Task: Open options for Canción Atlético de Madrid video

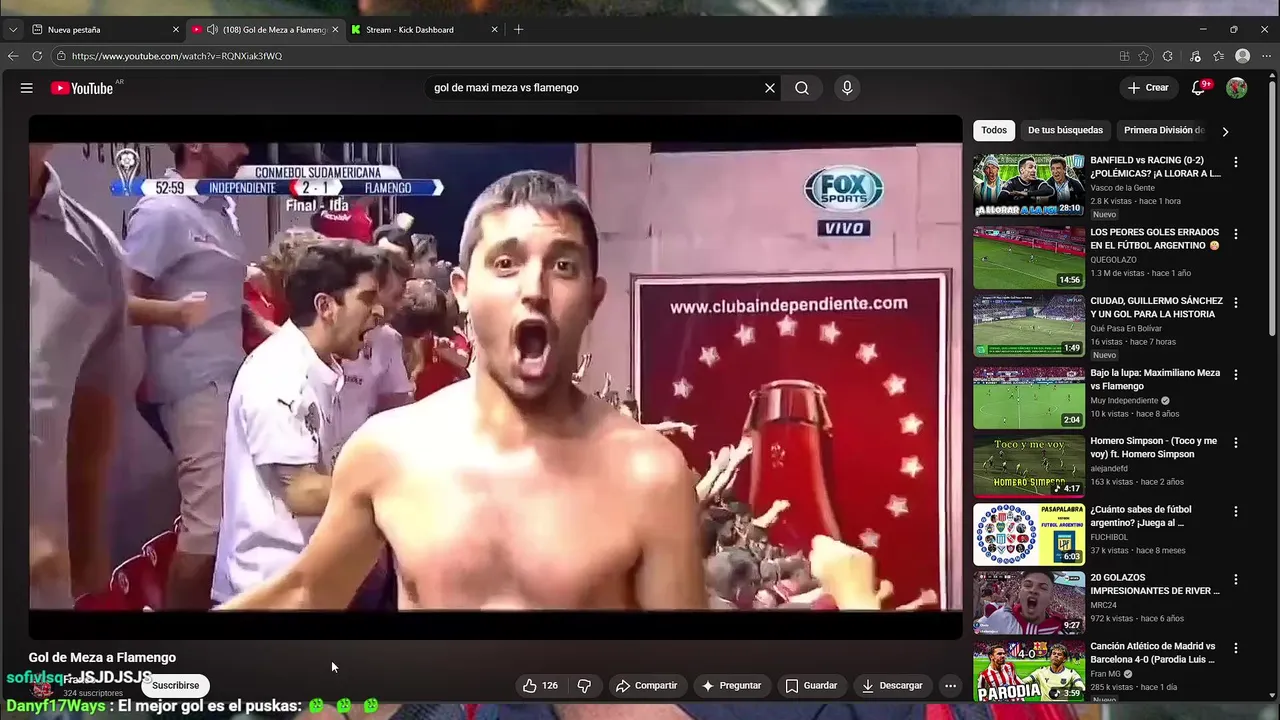Action: click(x=1236, y=648)
